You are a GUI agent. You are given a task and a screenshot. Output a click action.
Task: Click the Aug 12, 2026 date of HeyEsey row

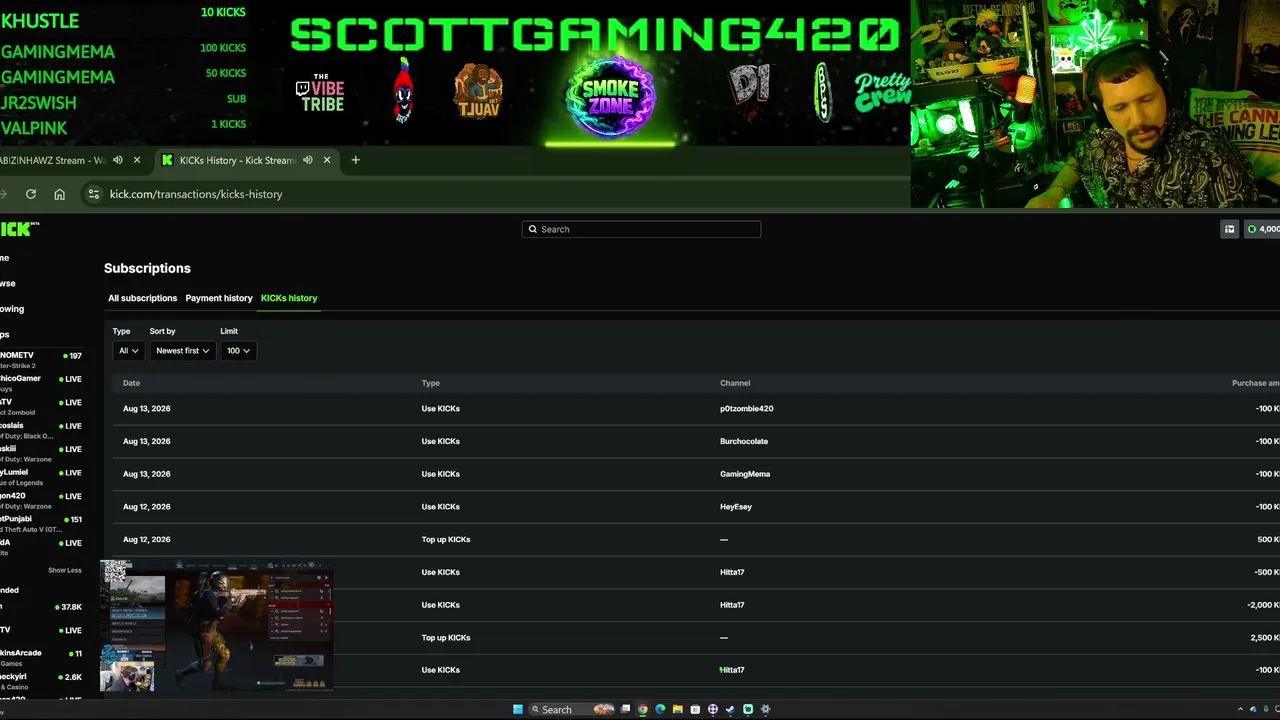pyautogui.click(x=147, y=507)
